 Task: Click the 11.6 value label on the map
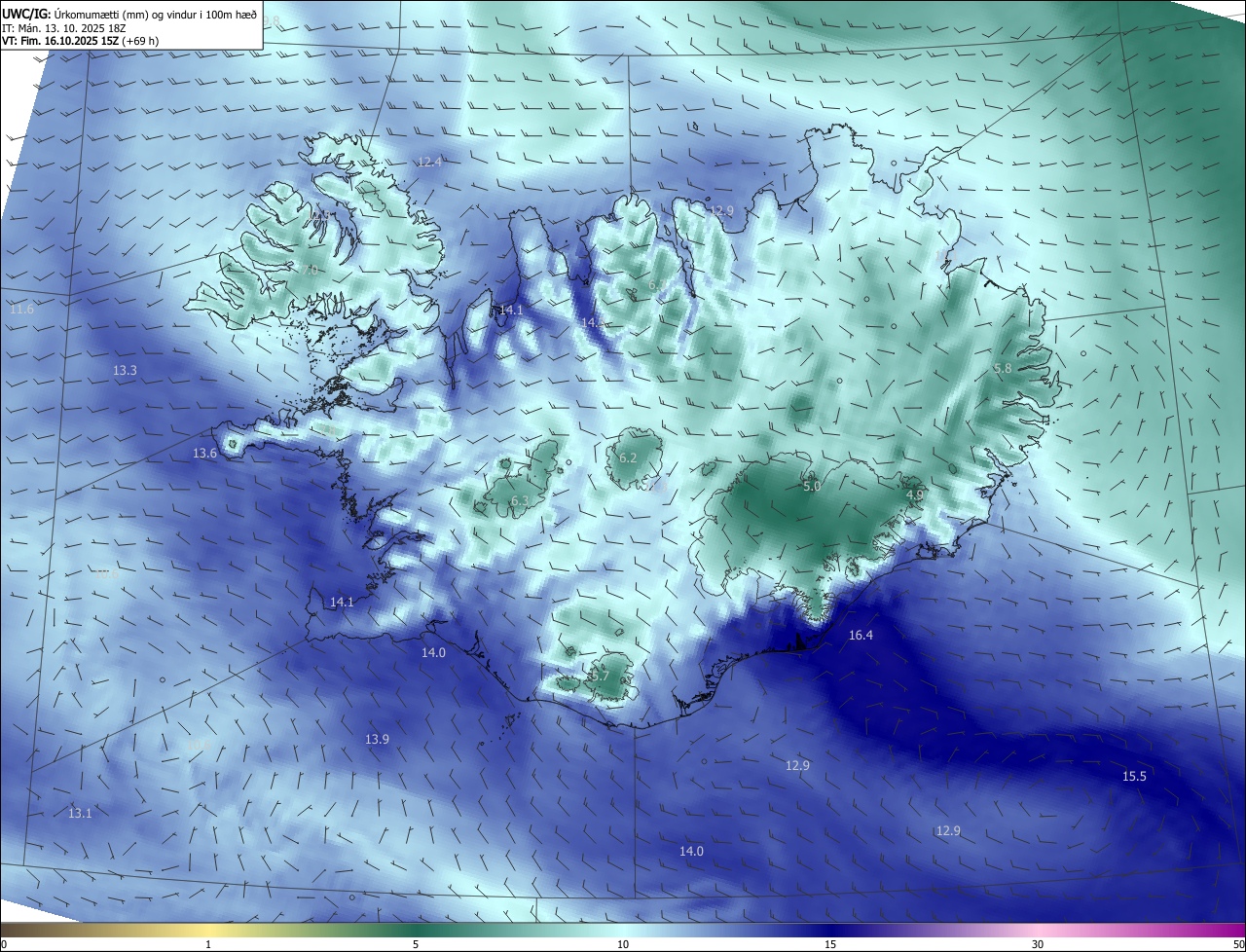tap(21, 309)
